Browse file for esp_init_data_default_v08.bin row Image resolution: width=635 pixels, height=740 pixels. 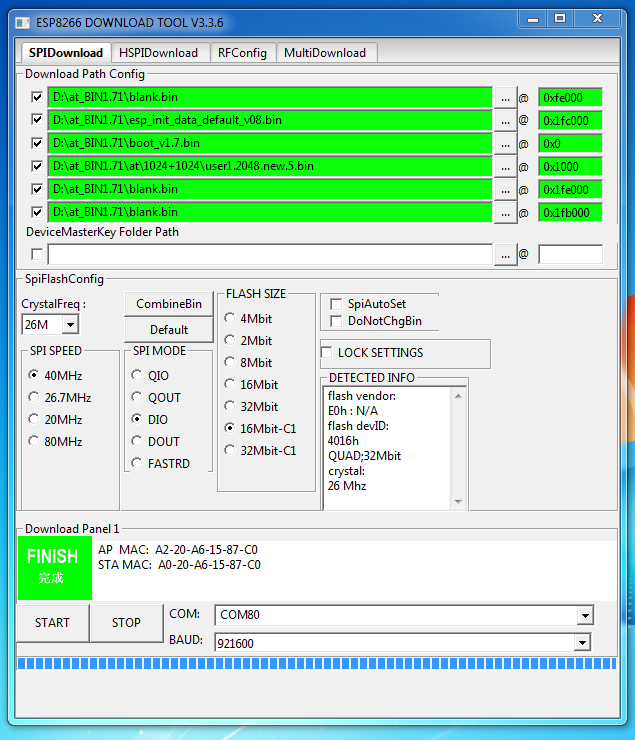505,120
